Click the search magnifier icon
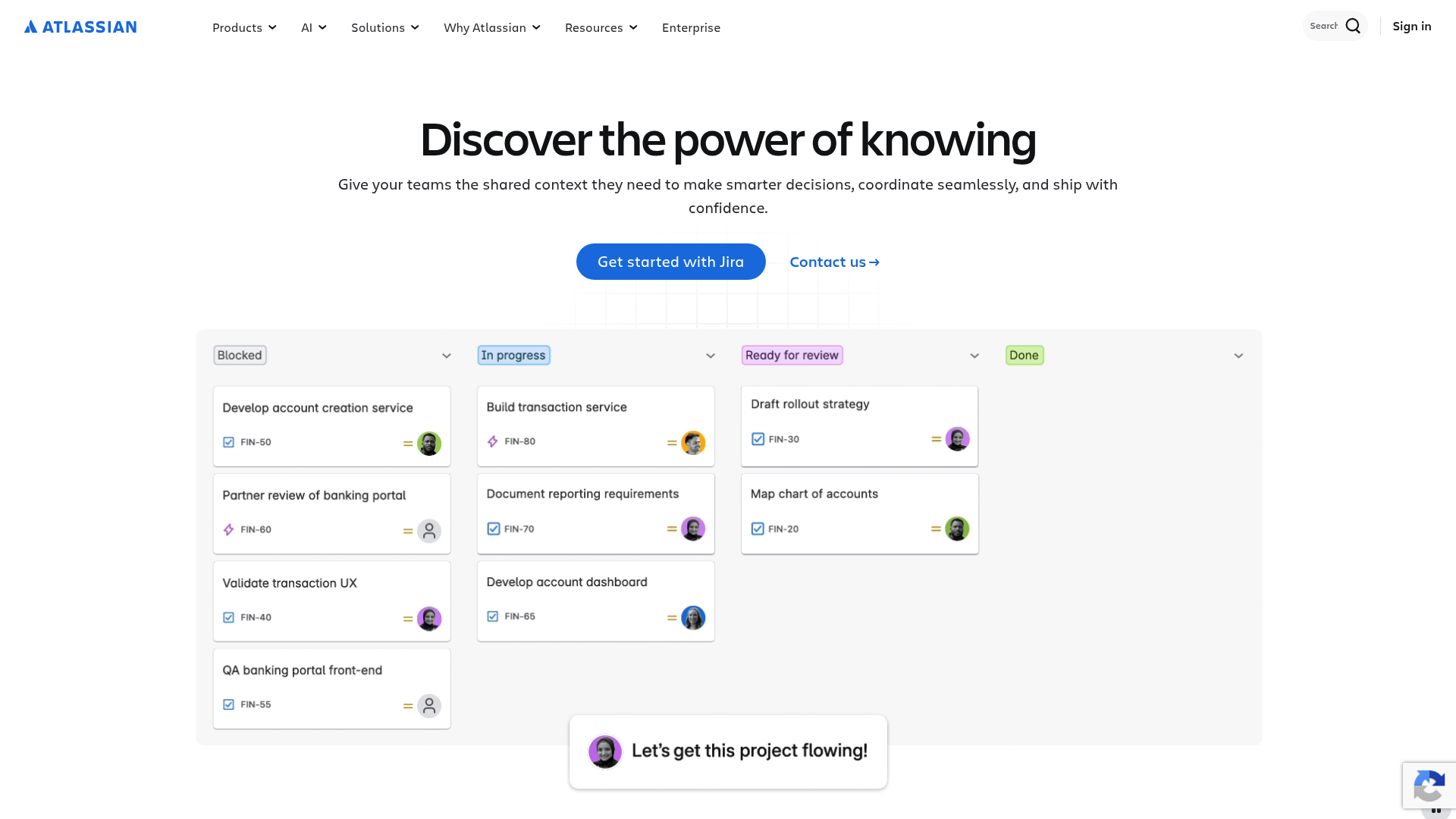This screenshot has height=819, width=1456. [1353, 27]
